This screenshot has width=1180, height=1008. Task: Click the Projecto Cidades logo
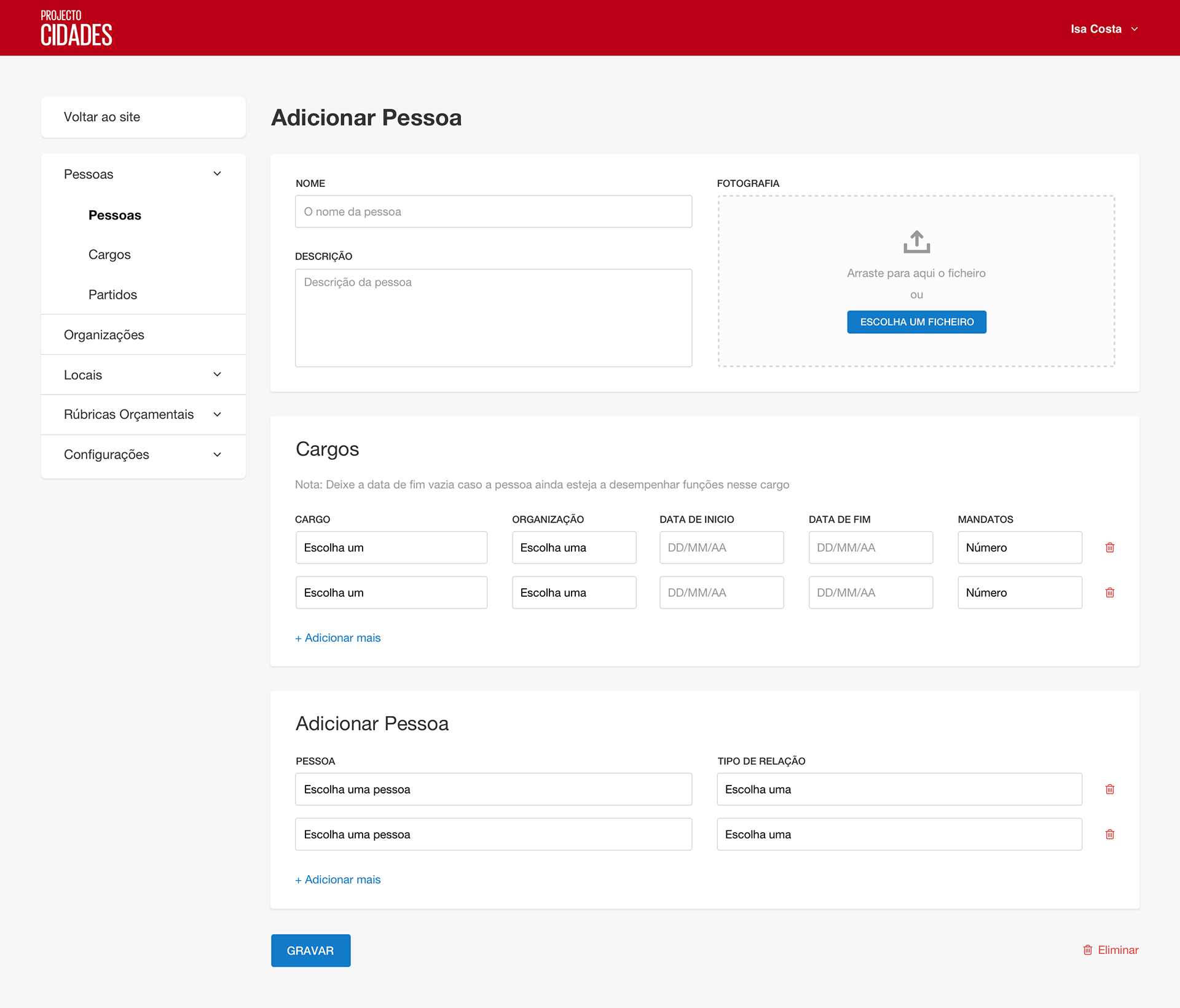click(x=76, y=28)
